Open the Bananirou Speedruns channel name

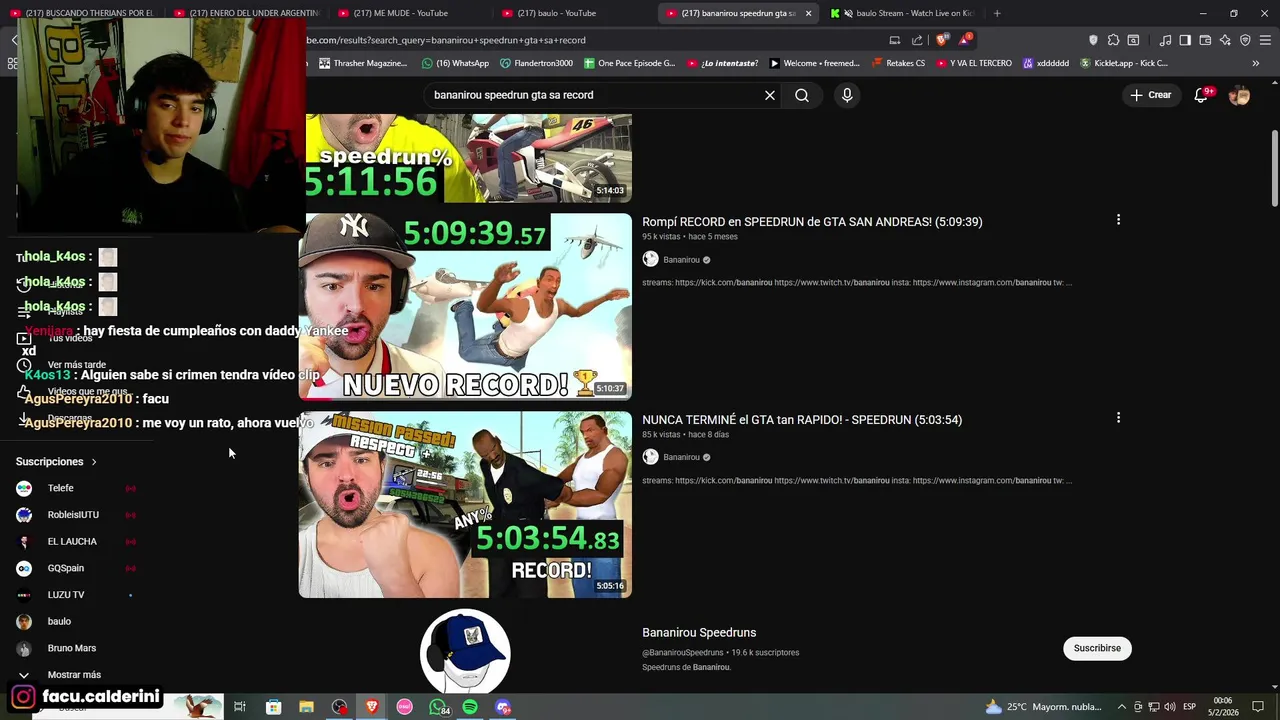point(699,633)
